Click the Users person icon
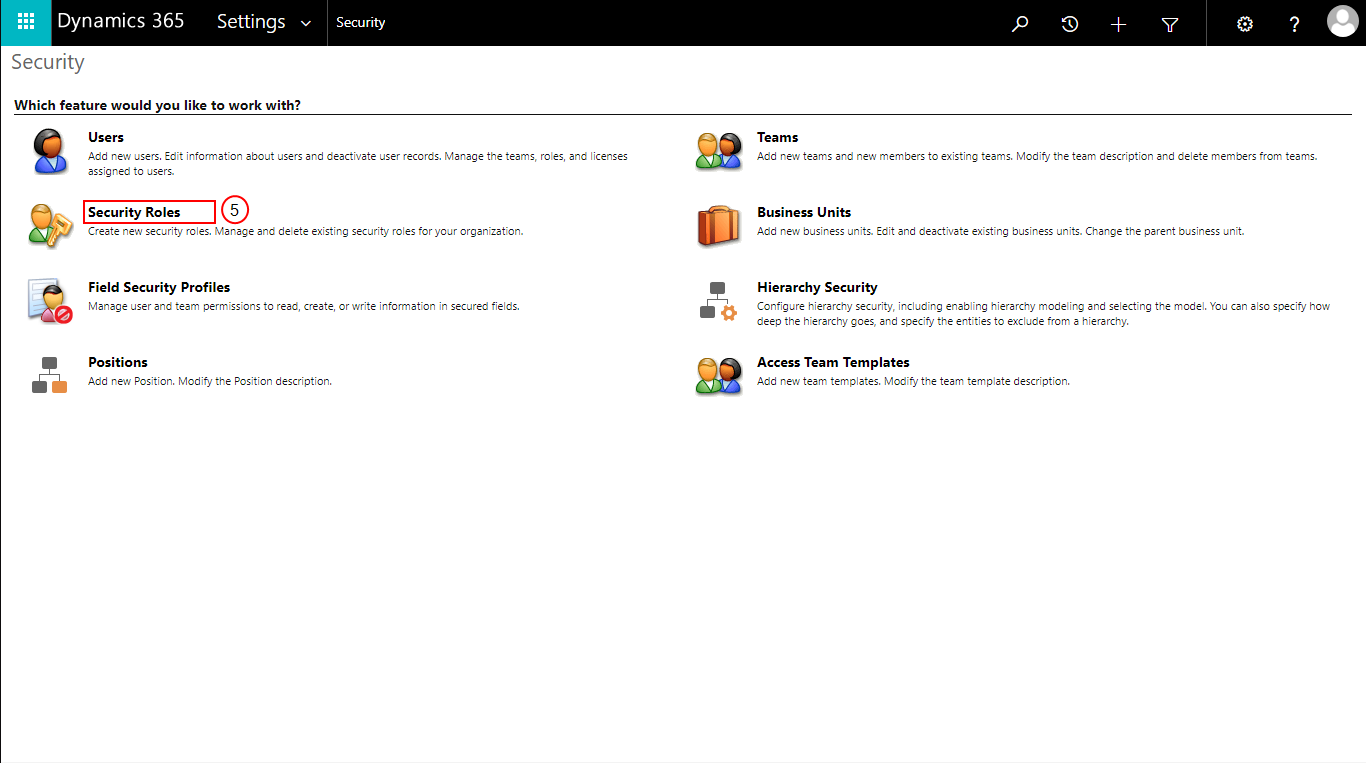This screenshot has height=763, width=1366. click(x=49, y=151)
